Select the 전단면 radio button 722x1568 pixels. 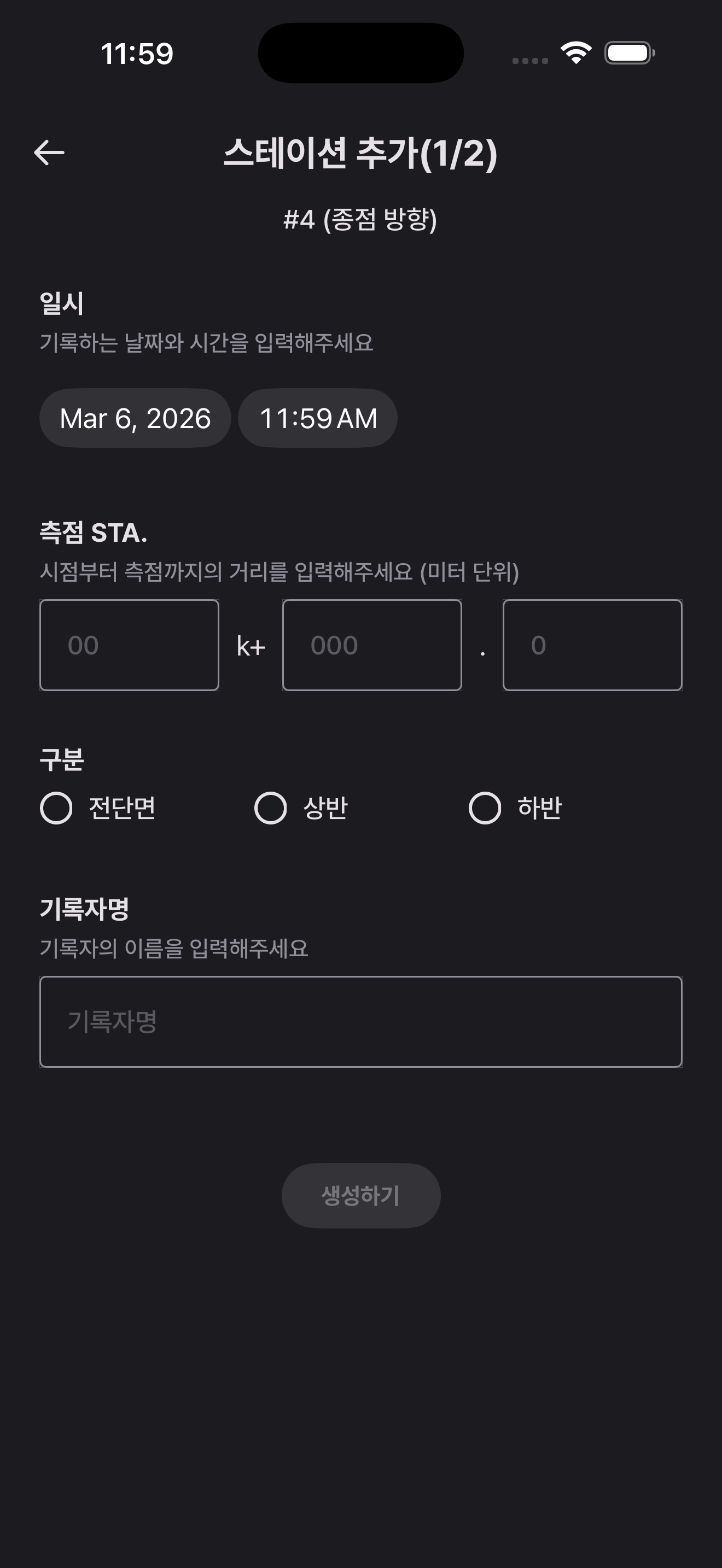pos(57,809)
